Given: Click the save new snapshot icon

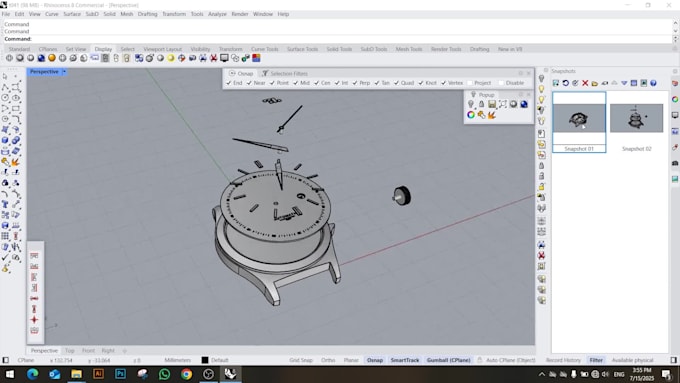Looking at the screenshot, I should [x=556, y=83].
